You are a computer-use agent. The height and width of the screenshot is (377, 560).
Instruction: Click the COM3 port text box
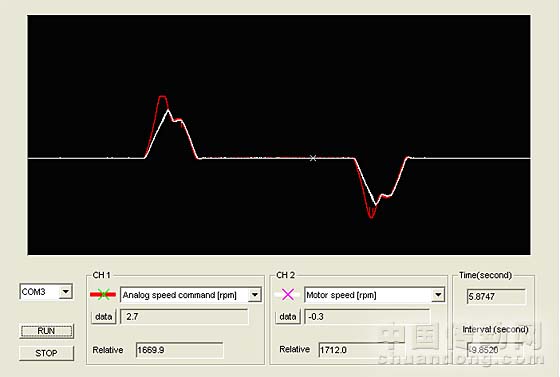40,292
